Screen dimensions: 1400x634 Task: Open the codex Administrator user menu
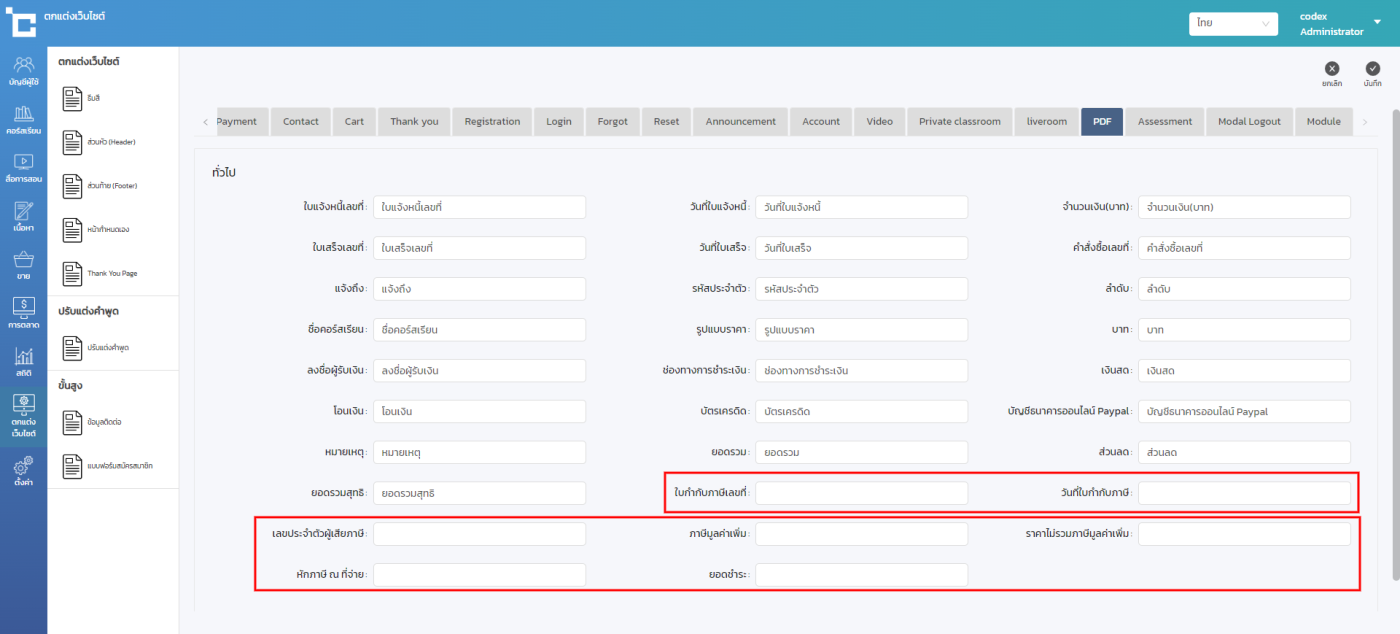point(1339,24)
